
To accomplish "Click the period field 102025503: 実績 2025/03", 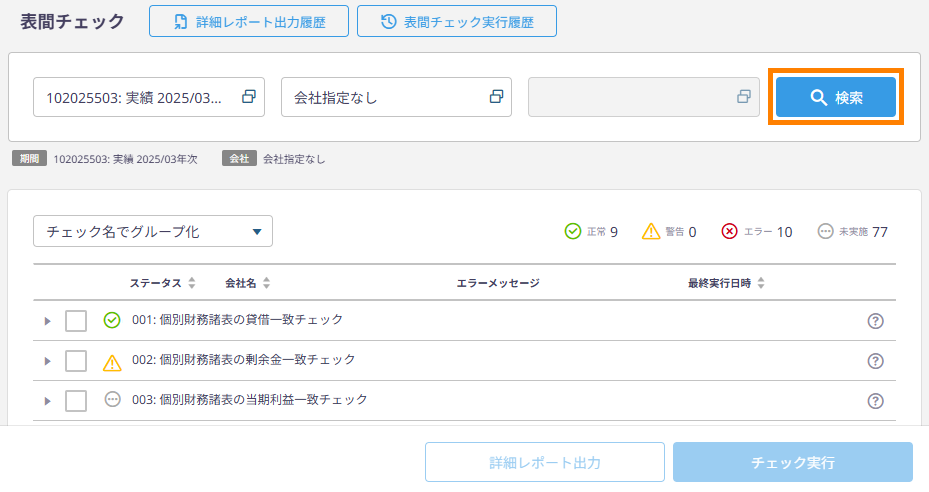I will [149, 97].
